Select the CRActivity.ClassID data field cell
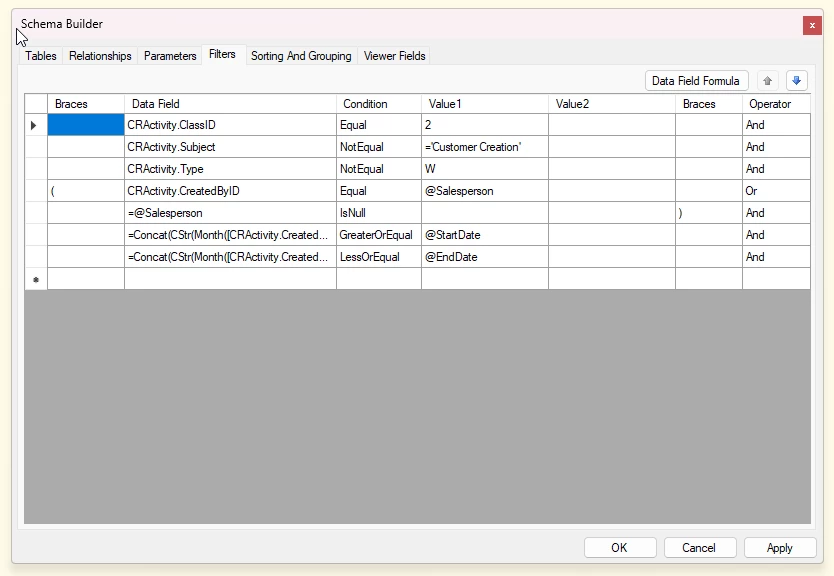834x576 pixels. click(230, 125)
